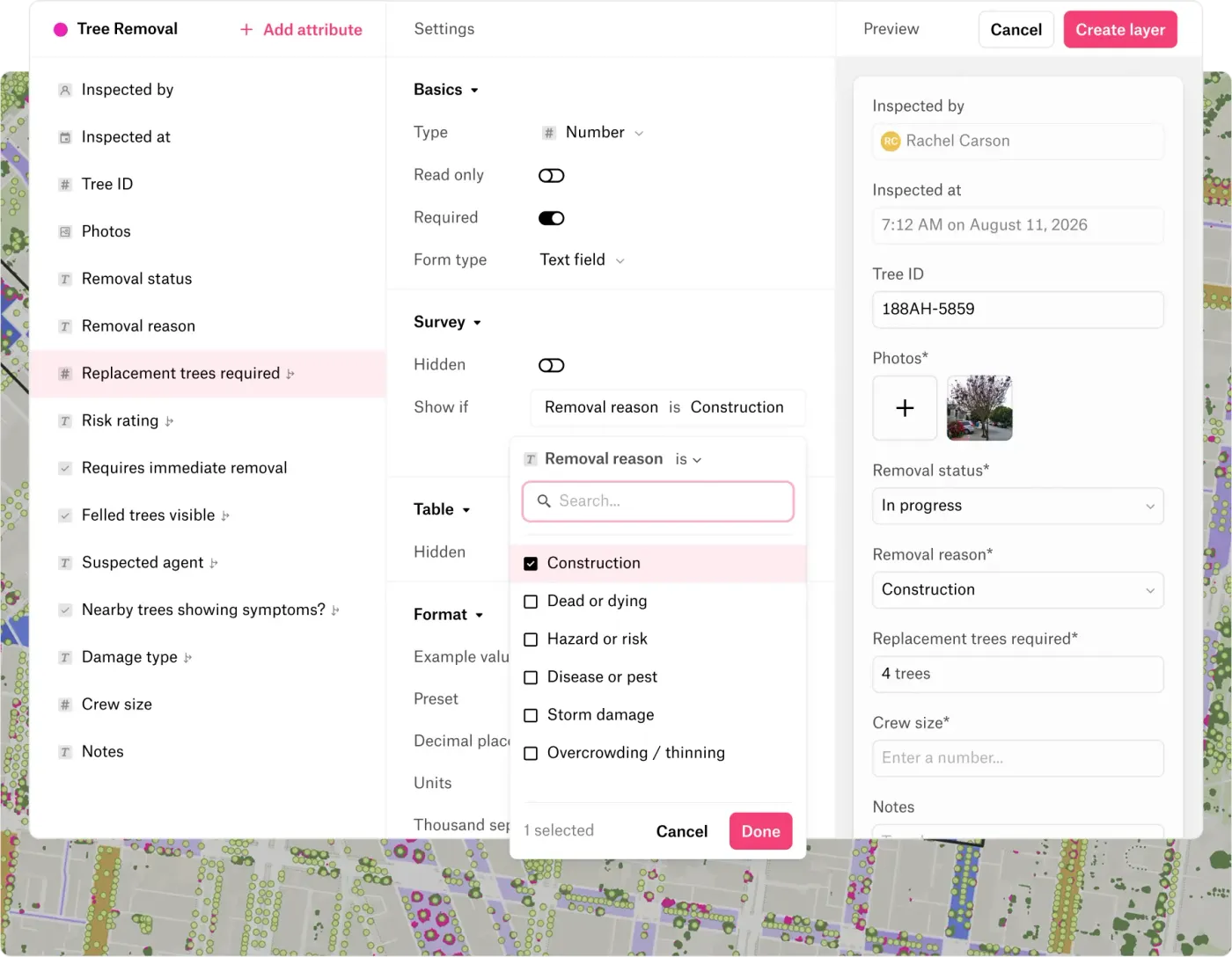Click Create layer button

click(x=1120, y=30)
